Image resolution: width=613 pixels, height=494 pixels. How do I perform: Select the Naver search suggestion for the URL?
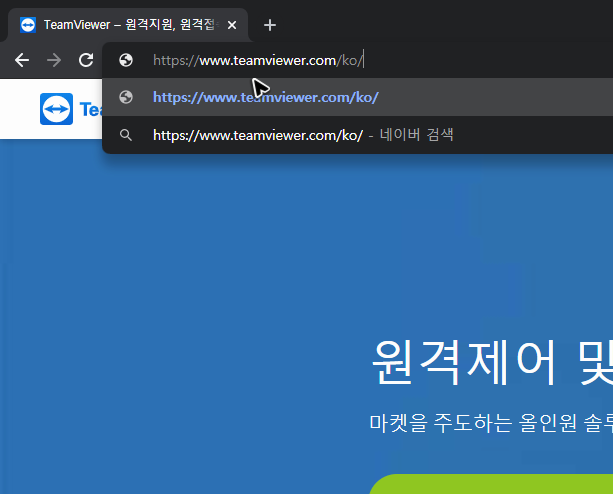(x=357, y=135)
